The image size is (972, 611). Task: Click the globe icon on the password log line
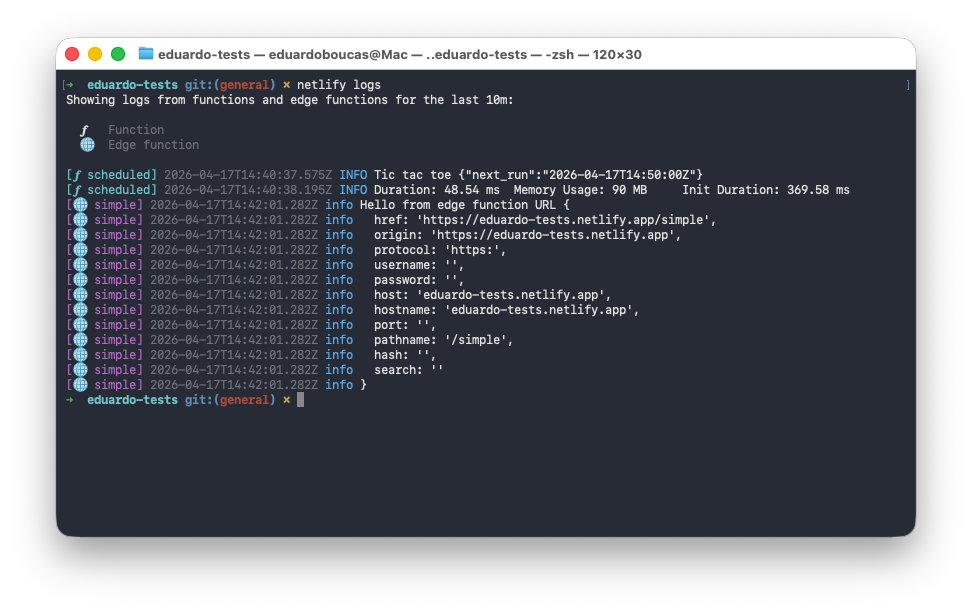[81, 280]
